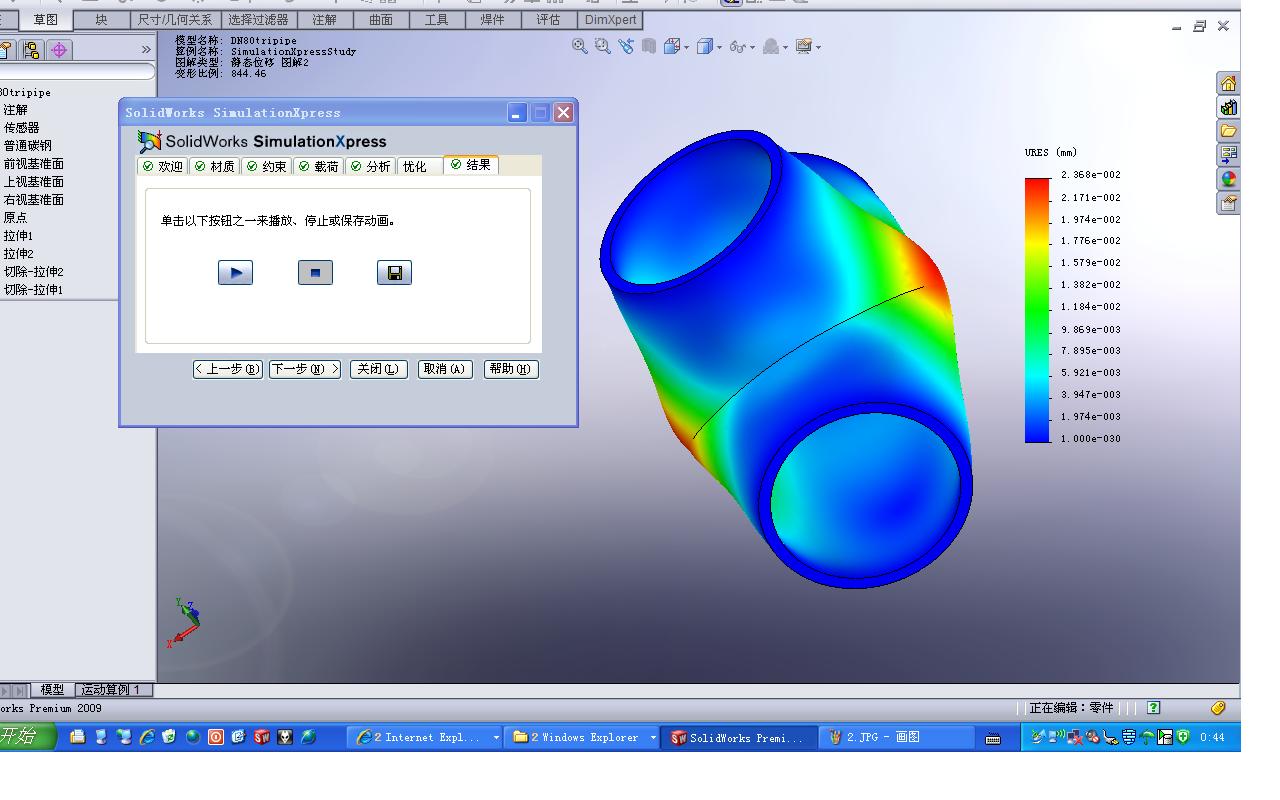1280x800 pixels.
Task: Open the Apply Scene dropdown arrow
Action: point(785,47)
